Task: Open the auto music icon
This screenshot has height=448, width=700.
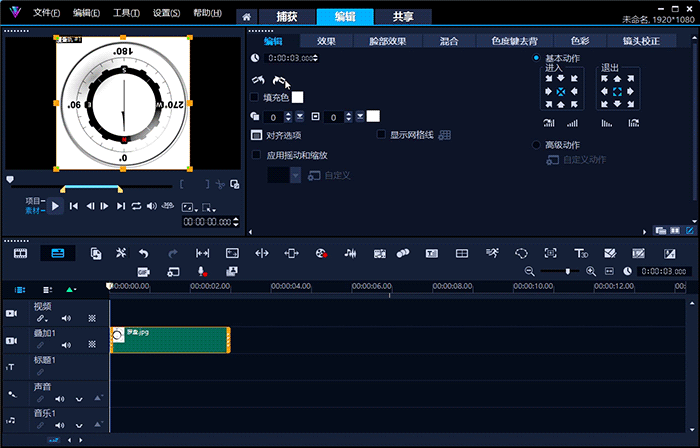Action: (379, 253)
